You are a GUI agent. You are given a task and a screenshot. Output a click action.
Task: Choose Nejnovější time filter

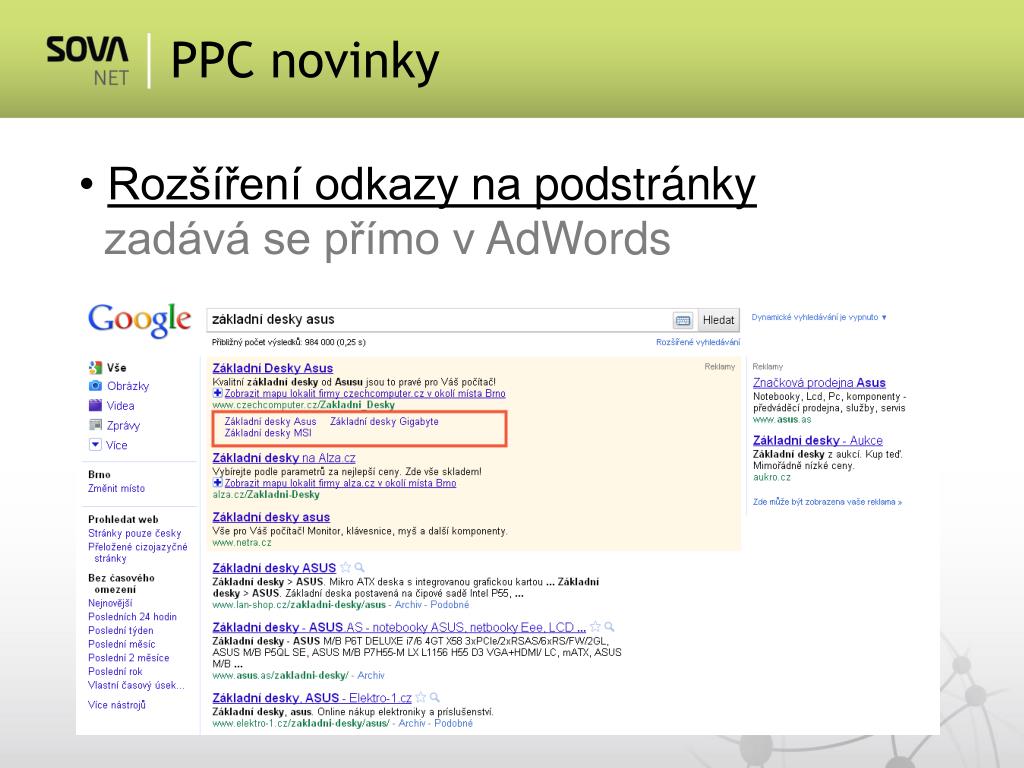pos(110,603)
